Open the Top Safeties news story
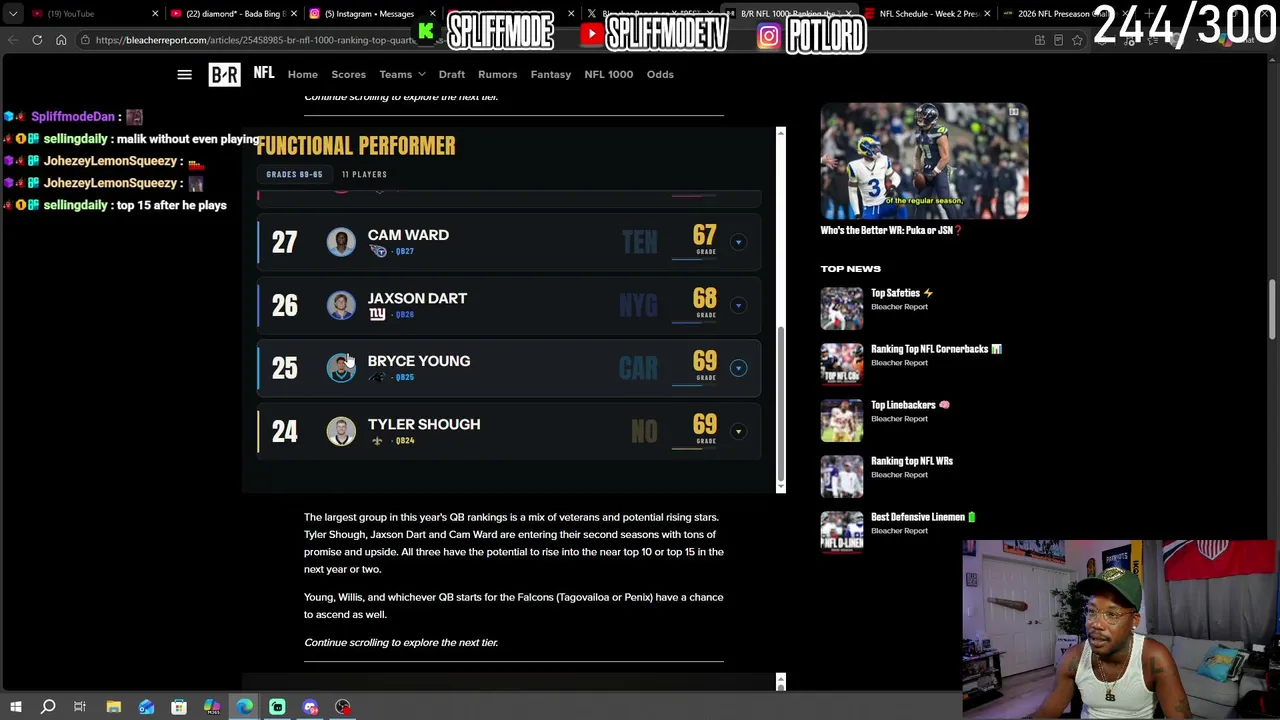 (x=901, y=293)
